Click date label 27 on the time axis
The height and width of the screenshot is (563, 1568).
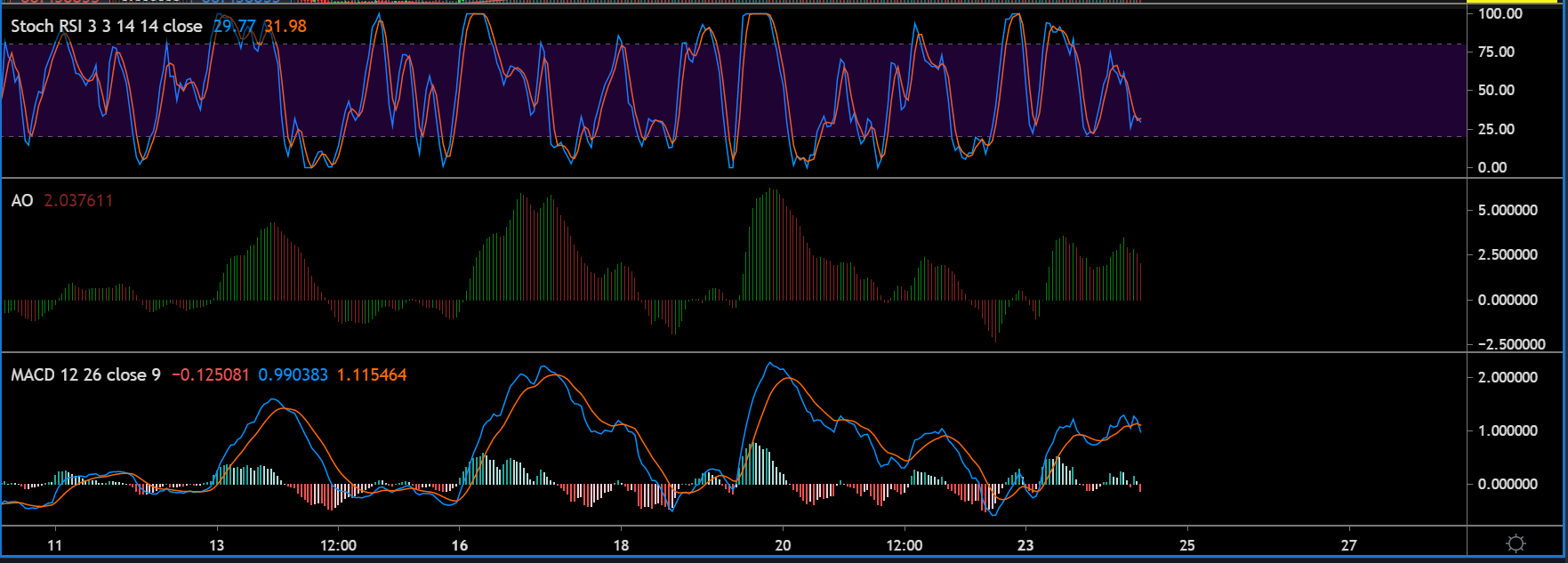point(1349,545)
